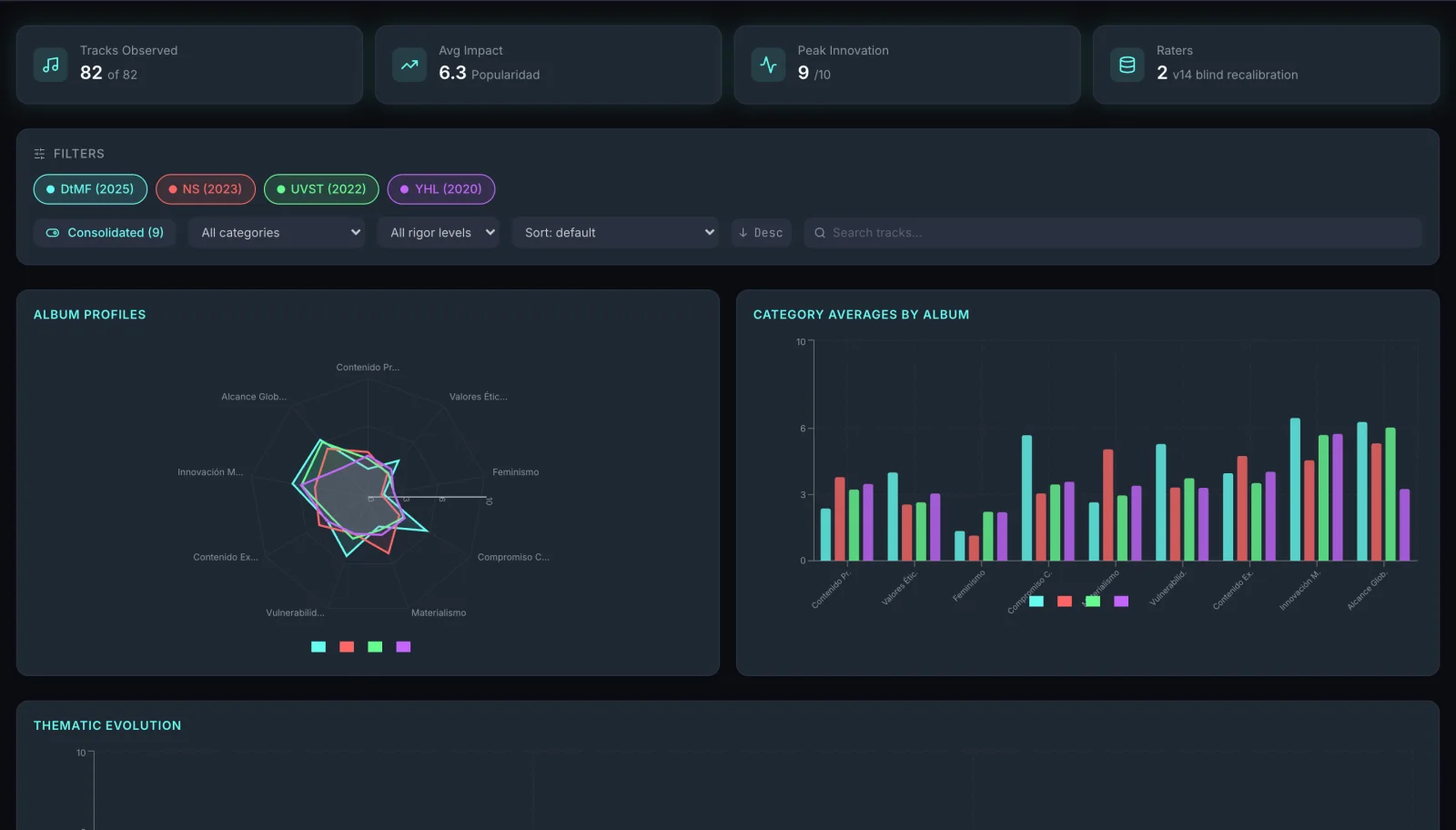Click the CATEGORY AVERAGES BY ALBUM heading
The image size is (1456, 830).
[862, 315]
